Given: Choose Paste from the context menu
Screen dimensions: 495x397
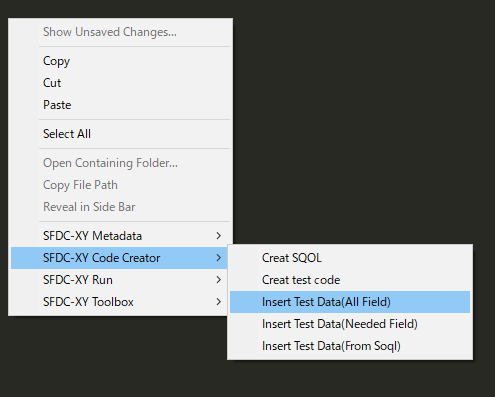Looking at the screenshot, I should click(120, 105).
